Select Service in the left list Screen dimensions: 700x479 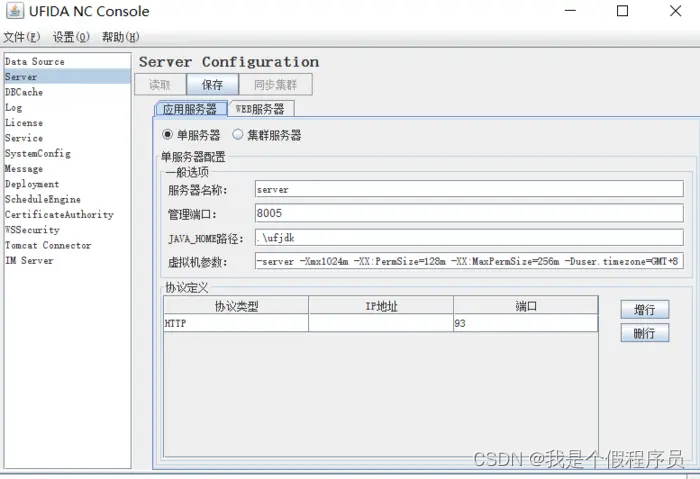click(67, 137)
